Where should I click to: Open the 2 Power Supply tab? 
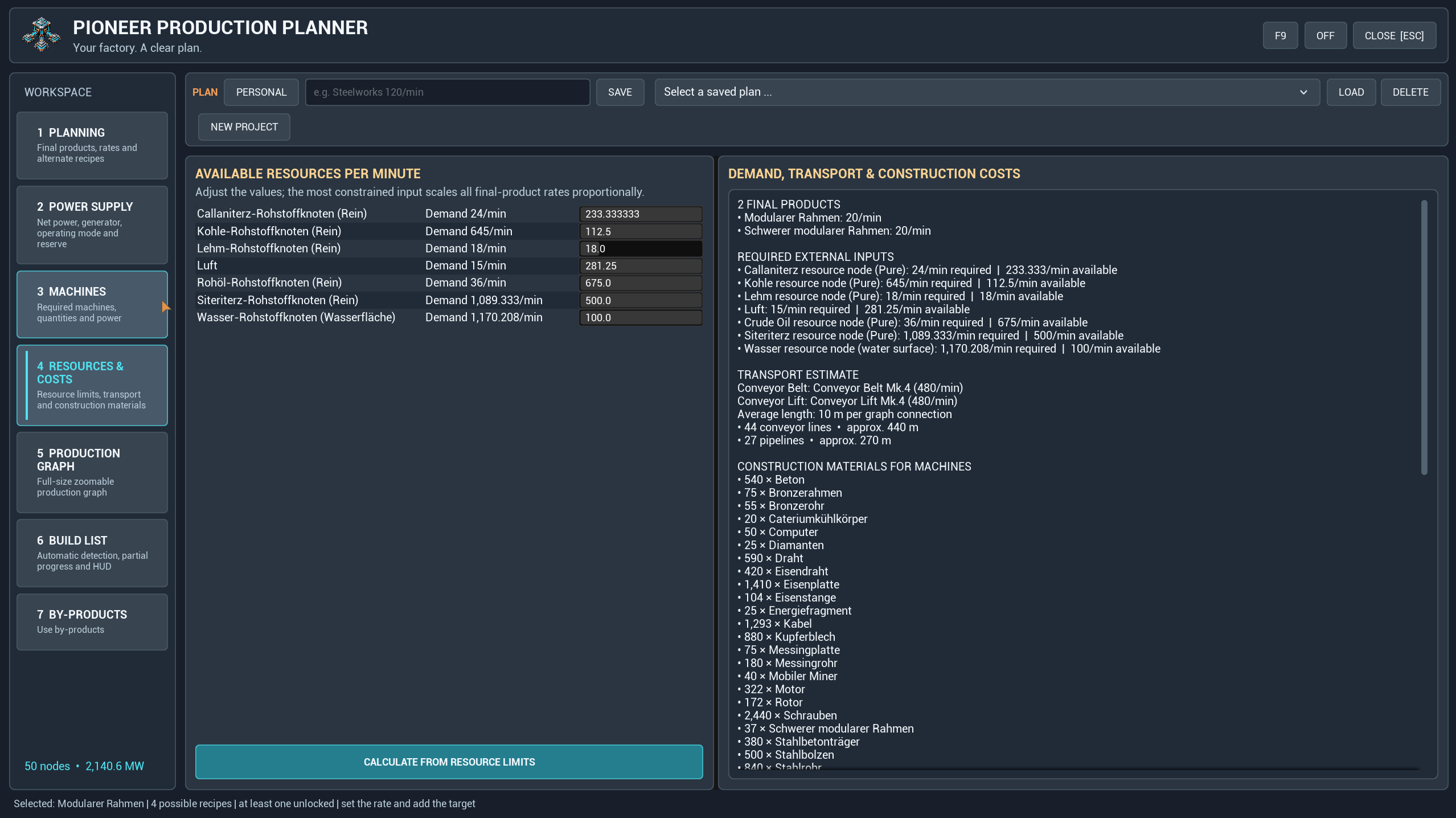92,224
